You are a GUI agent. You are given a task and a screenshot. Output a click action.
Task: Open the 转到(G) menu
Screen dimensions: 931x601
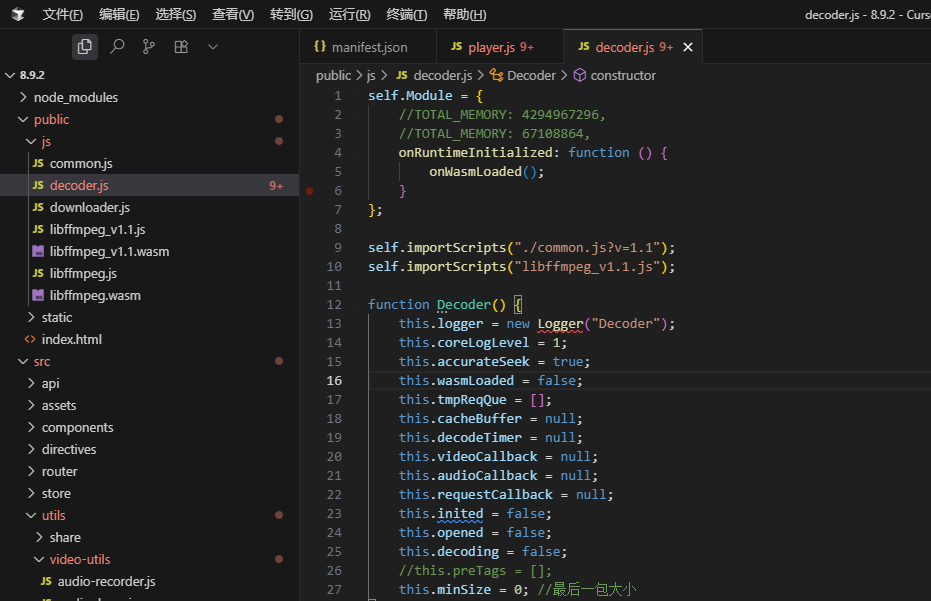tap(291, 14)
